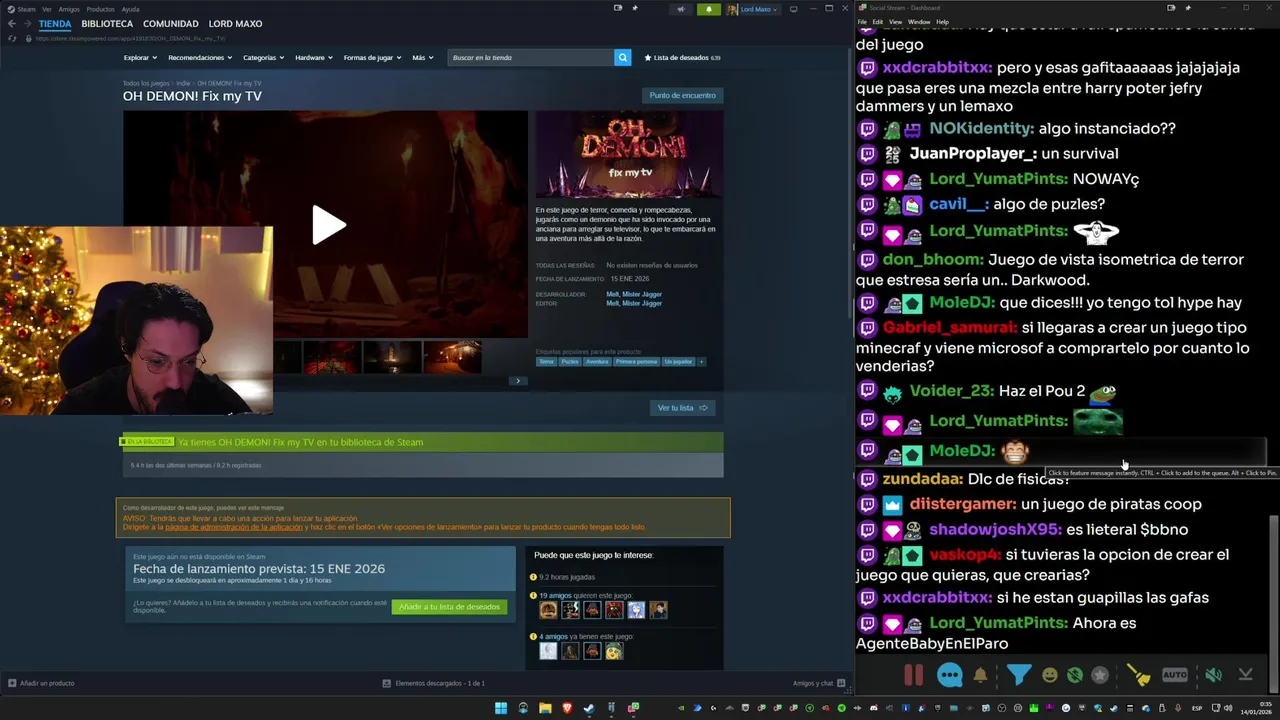The height and width of the screenshot is (720, 1280).
Task: Jump to chat bottom with down arrow
Action: 1246,675
